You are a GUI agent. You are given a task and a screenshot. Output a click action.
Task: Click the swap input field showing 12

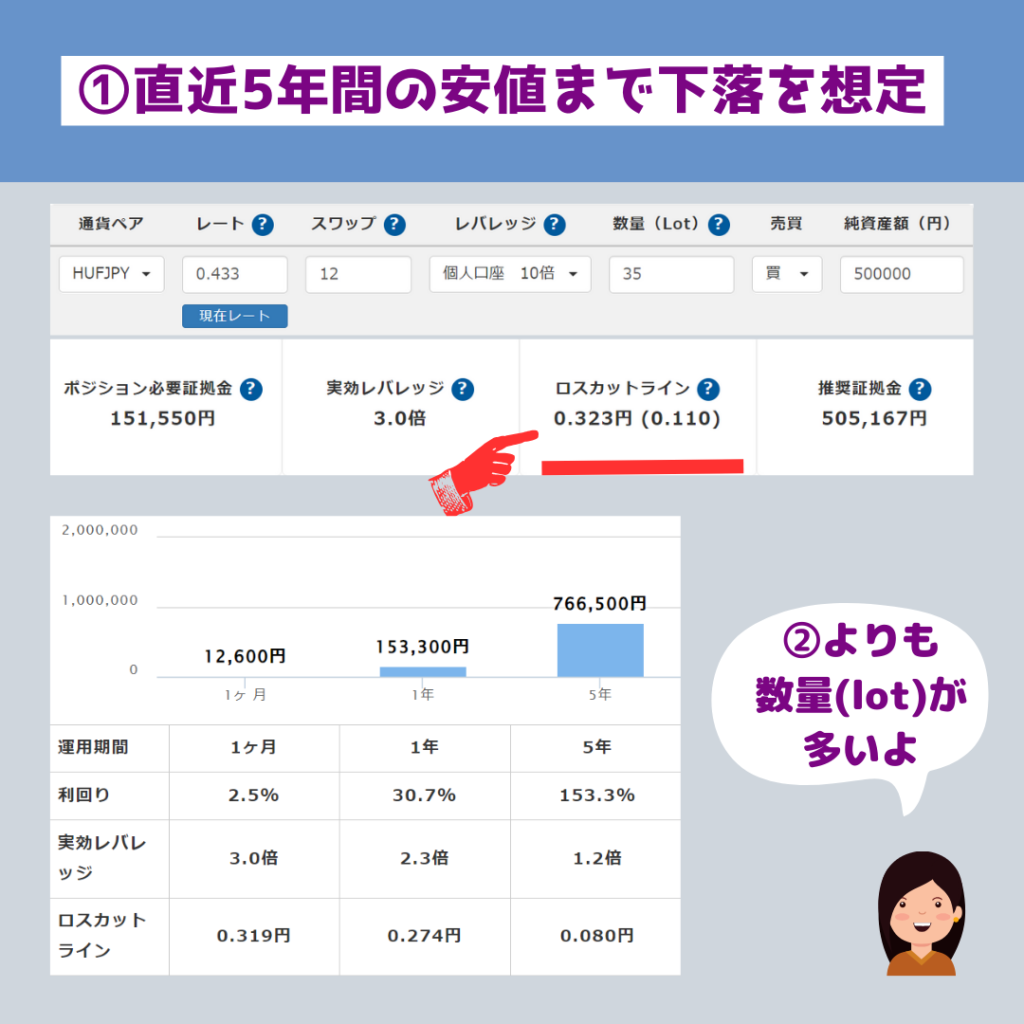(x=358, y=274)
